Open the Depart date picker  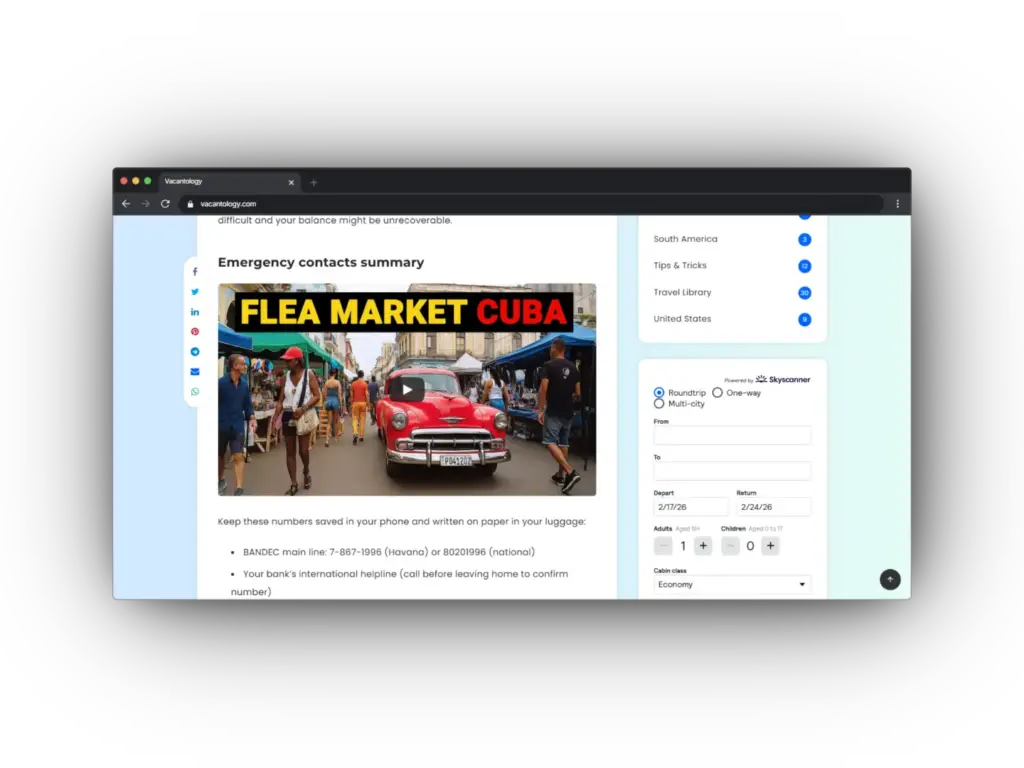click(x=690, y=507)
